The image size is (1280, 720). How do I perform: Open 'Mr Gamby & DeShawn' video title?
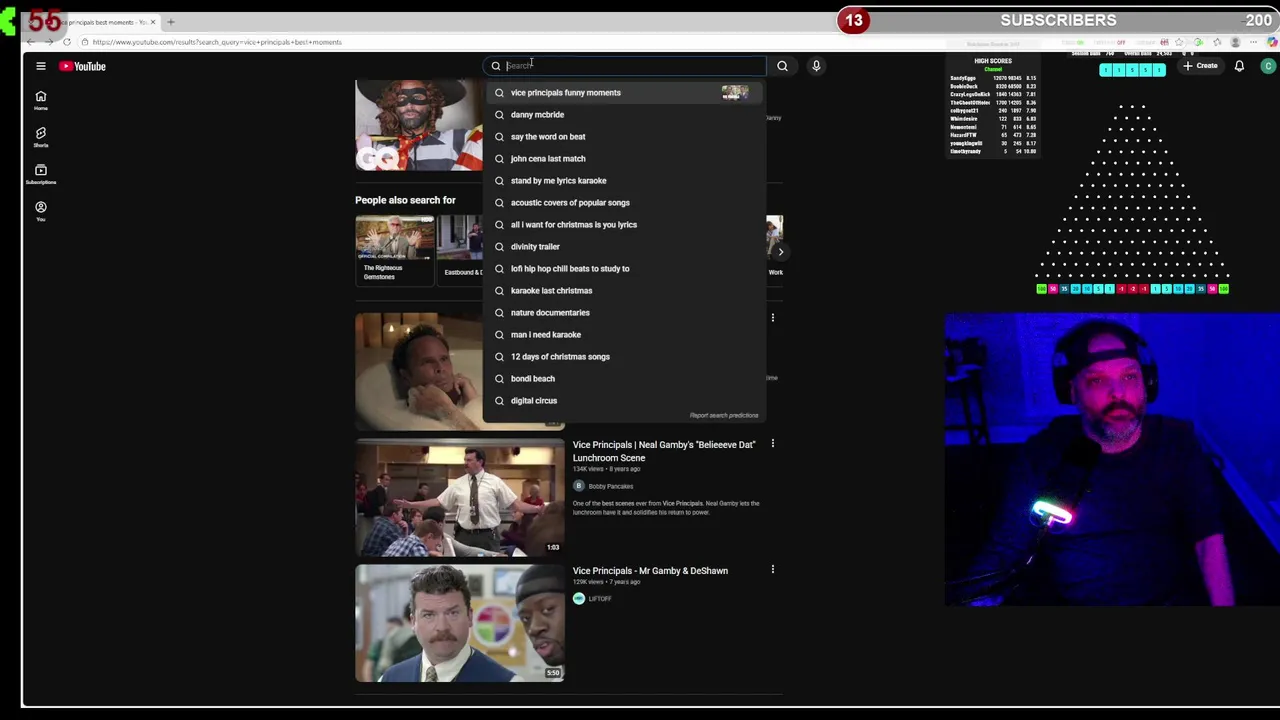click(650, 571)
